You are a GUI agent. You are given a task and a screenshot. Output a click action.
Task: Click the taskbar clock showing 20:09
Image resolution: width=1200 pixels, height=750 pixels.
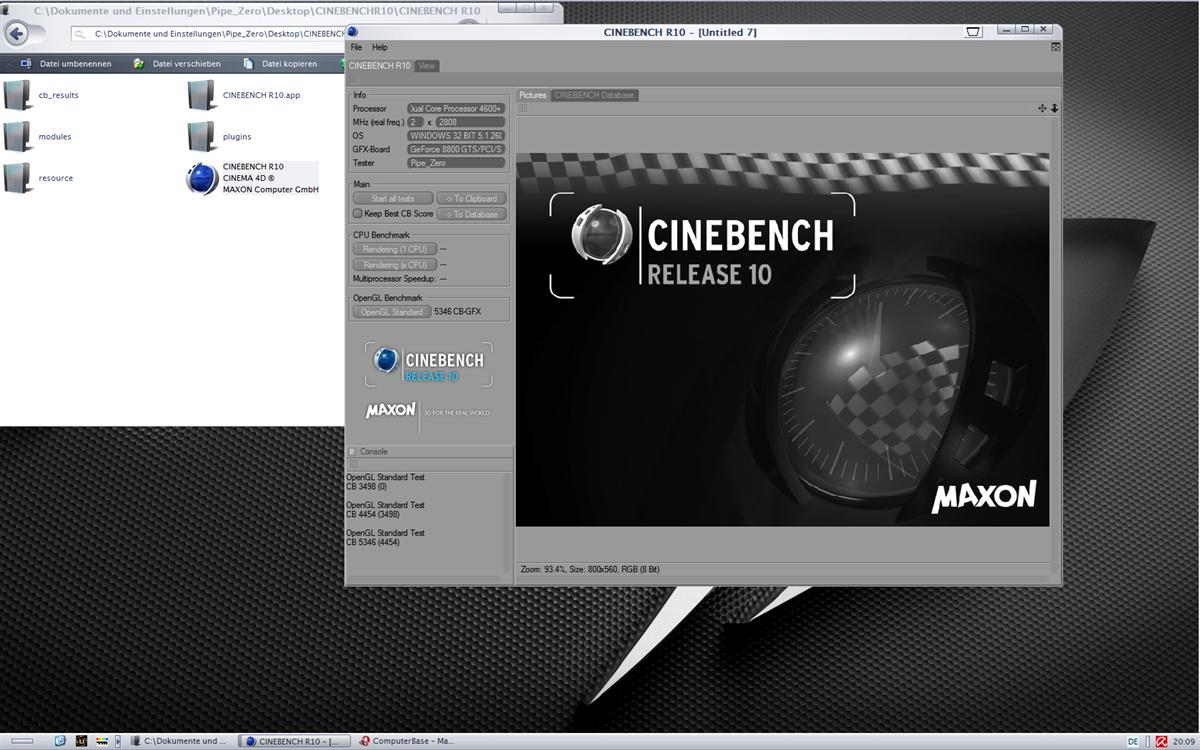click(1184, 741)
